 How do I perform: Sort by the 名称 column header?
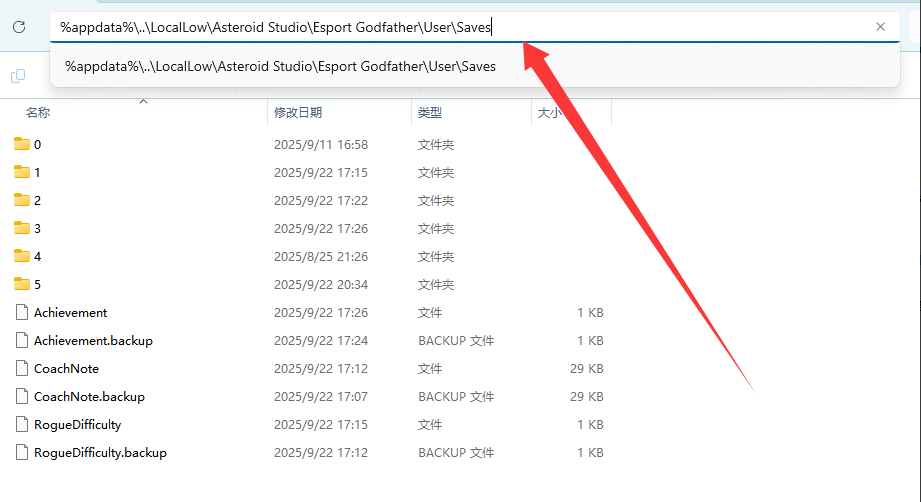pyautogui.click(x=38, y=113)
